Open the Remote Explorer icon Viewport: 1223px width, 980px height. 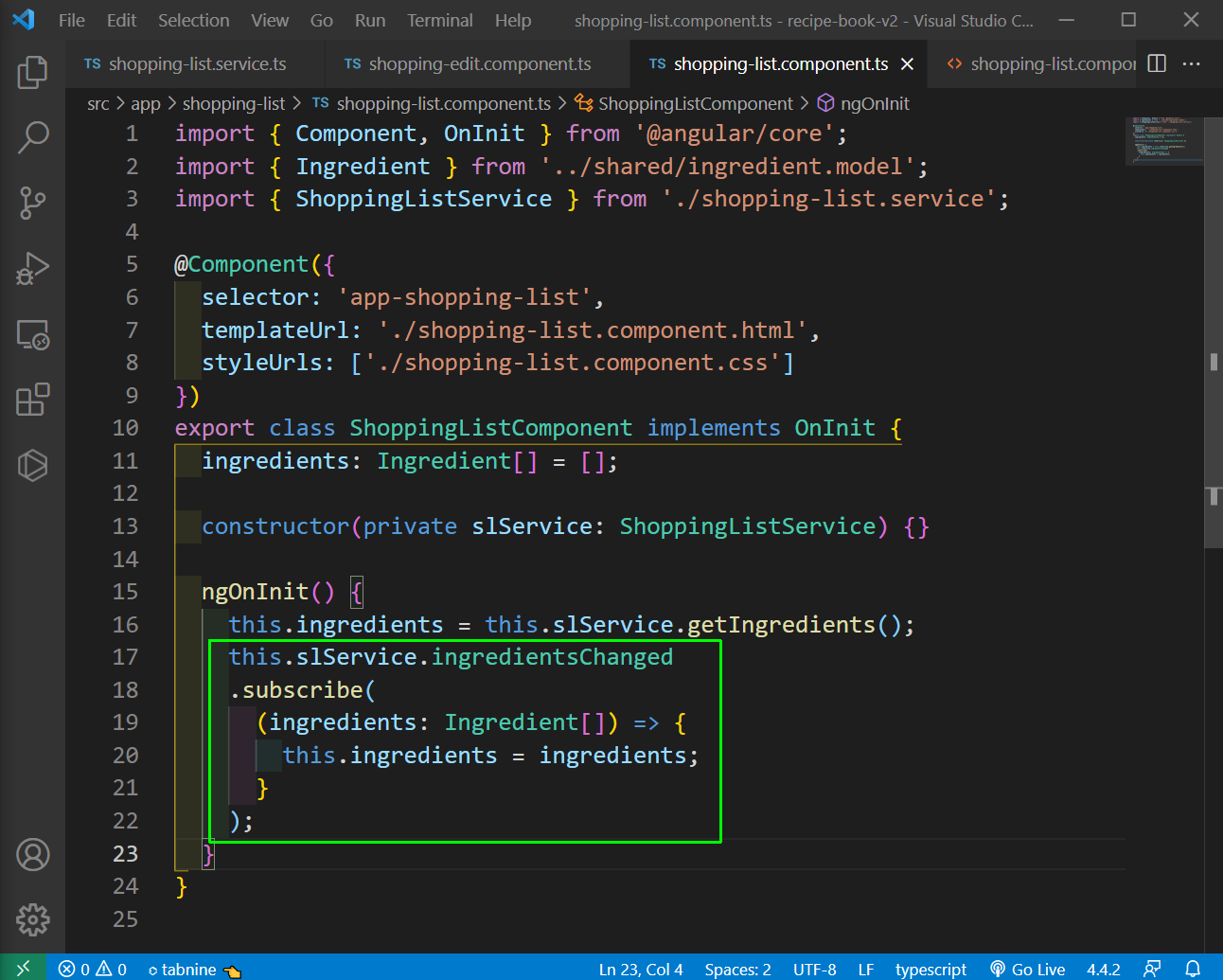[32, 334]
